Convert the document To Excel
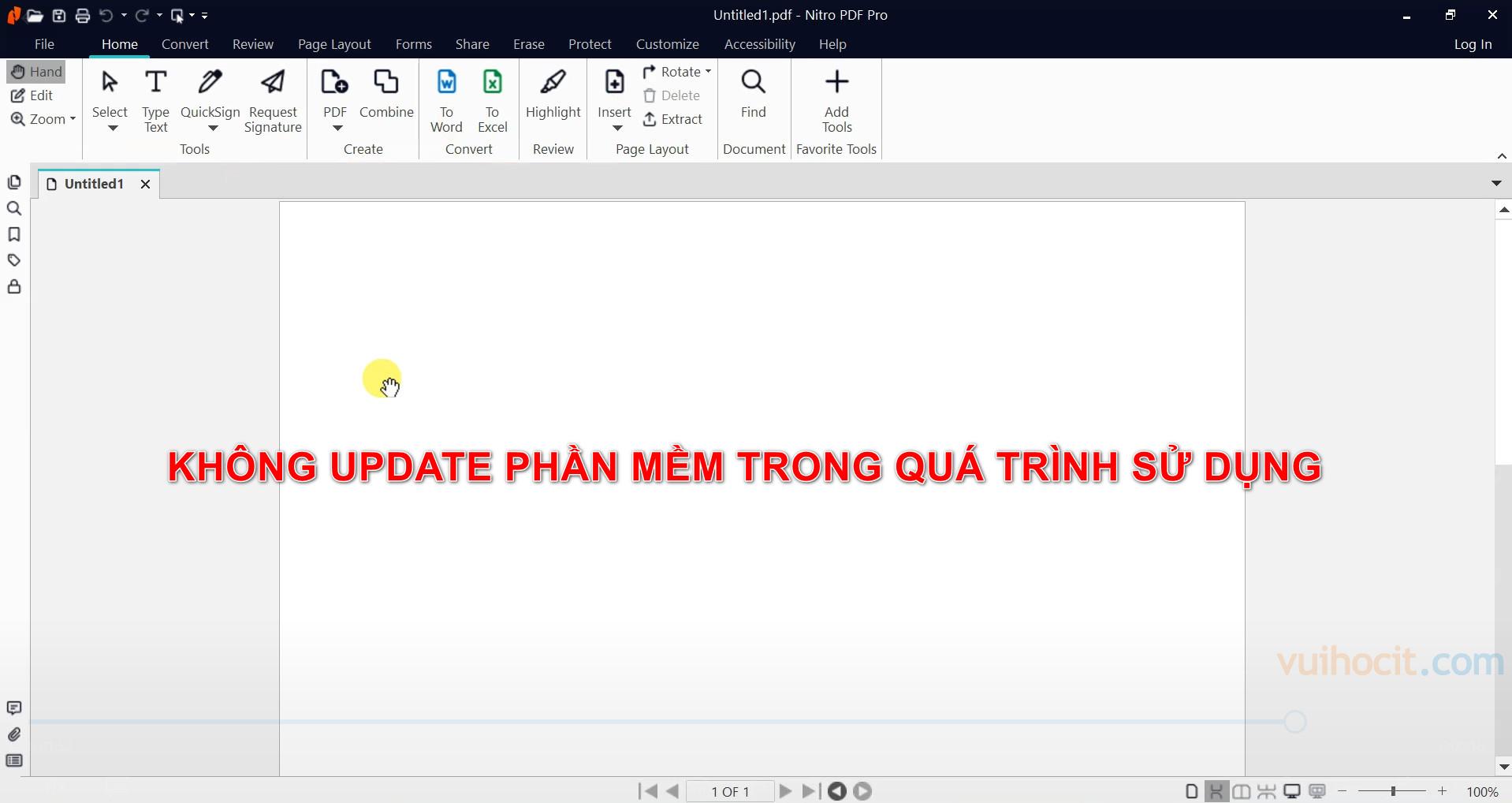This screenshot has width=1512, height=803. (493, 102)
